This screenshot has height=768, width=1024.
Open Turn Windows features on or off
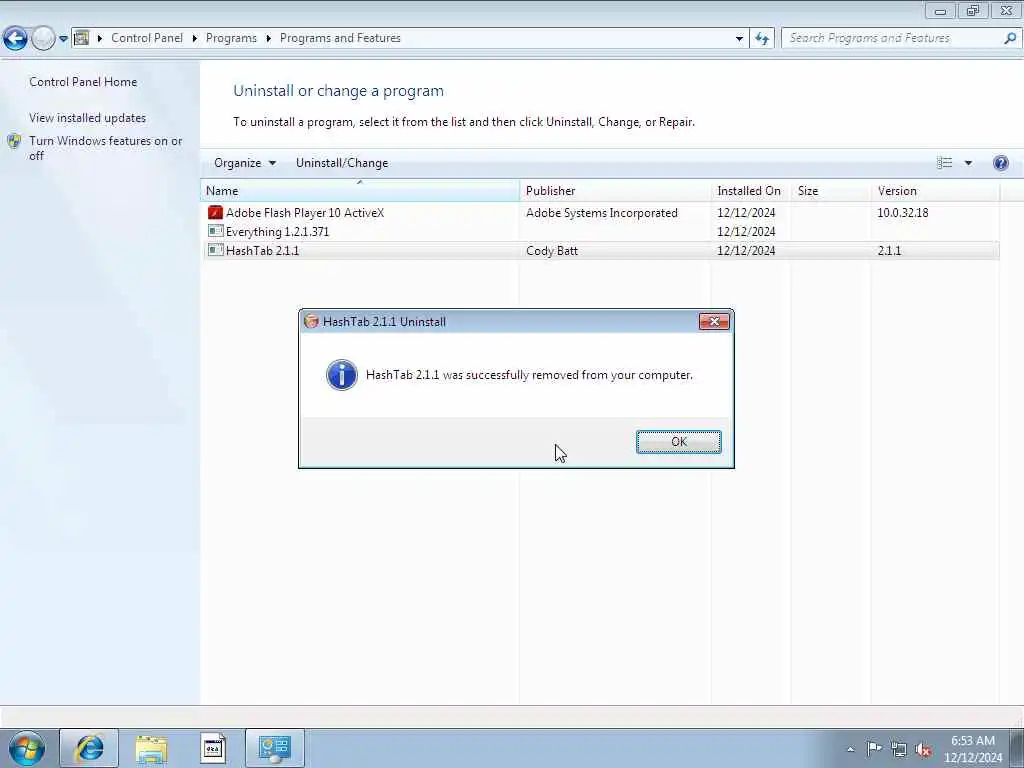point(105,148)
